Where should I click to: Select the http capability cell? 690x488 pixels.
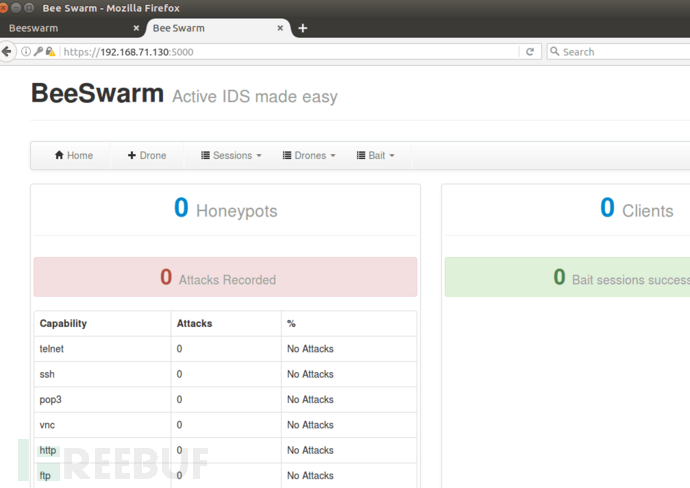103,450
